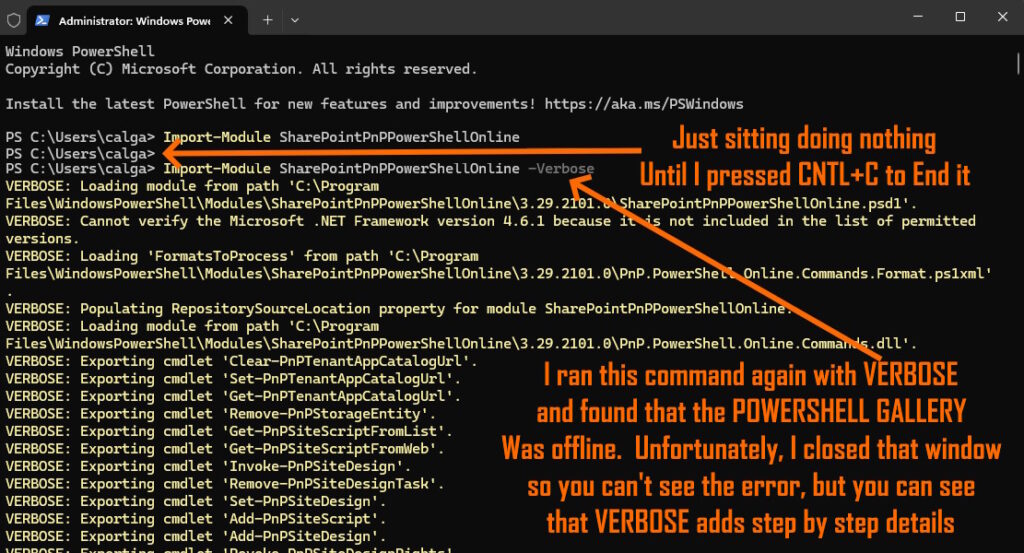1024x553 pixels.
Task: Click the Copyright (C) Microsoft Corporation line
Action: coord(241,69)
